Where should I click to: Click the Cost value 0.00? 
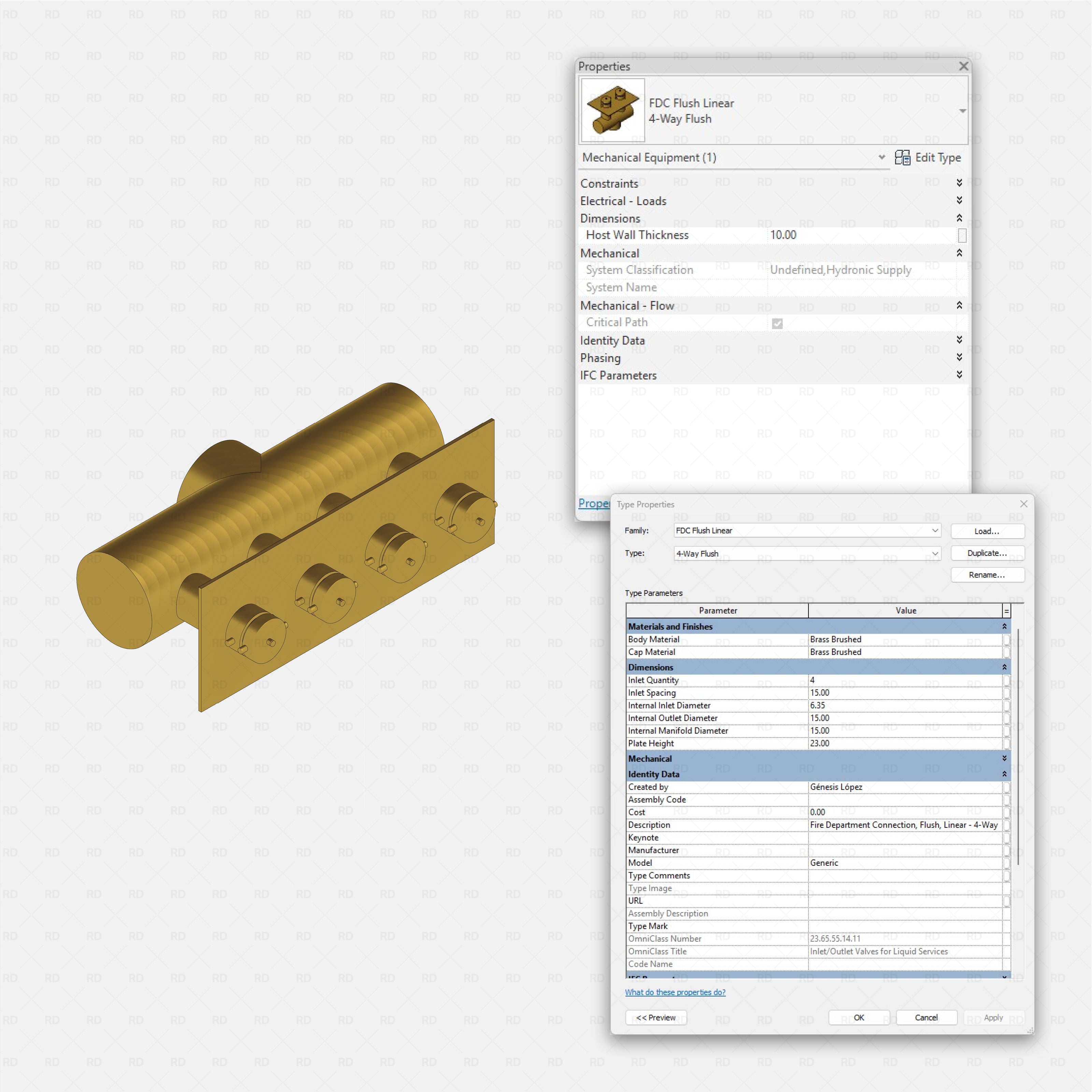pyautogui.click(x=905, y=812)
